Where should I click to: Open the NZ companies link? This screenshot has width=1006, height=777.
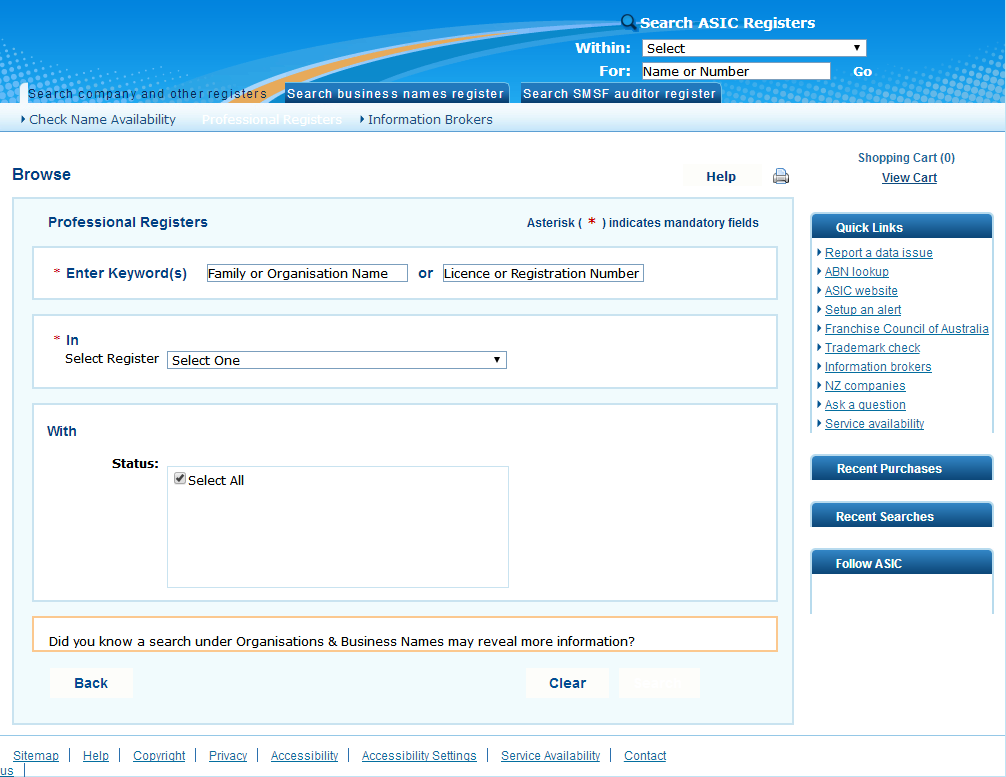point(865,386)
